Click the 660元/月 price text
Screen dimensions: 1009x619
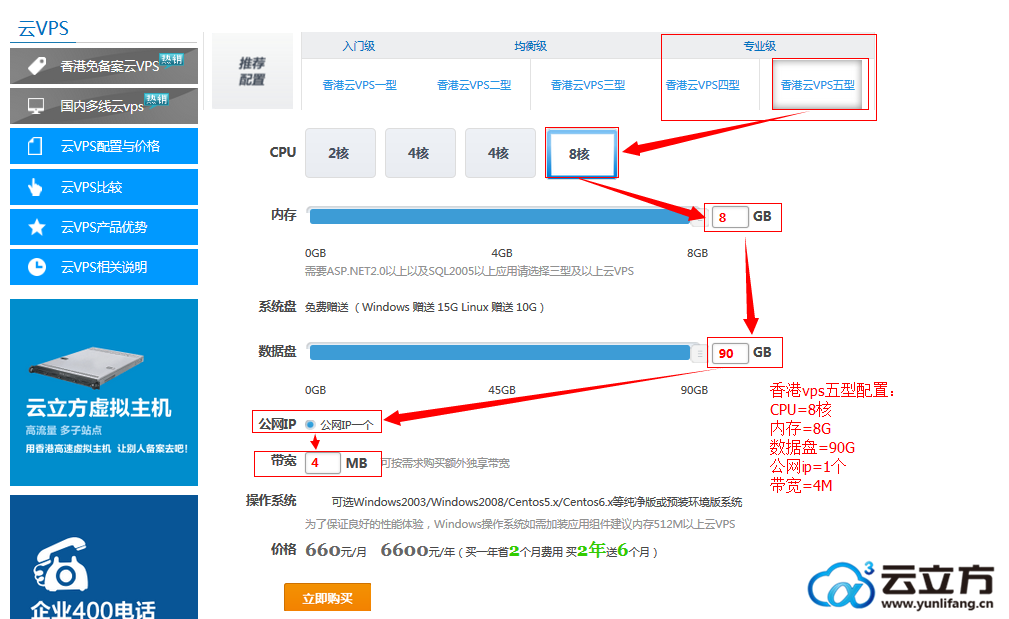click(x=336, y=551)
